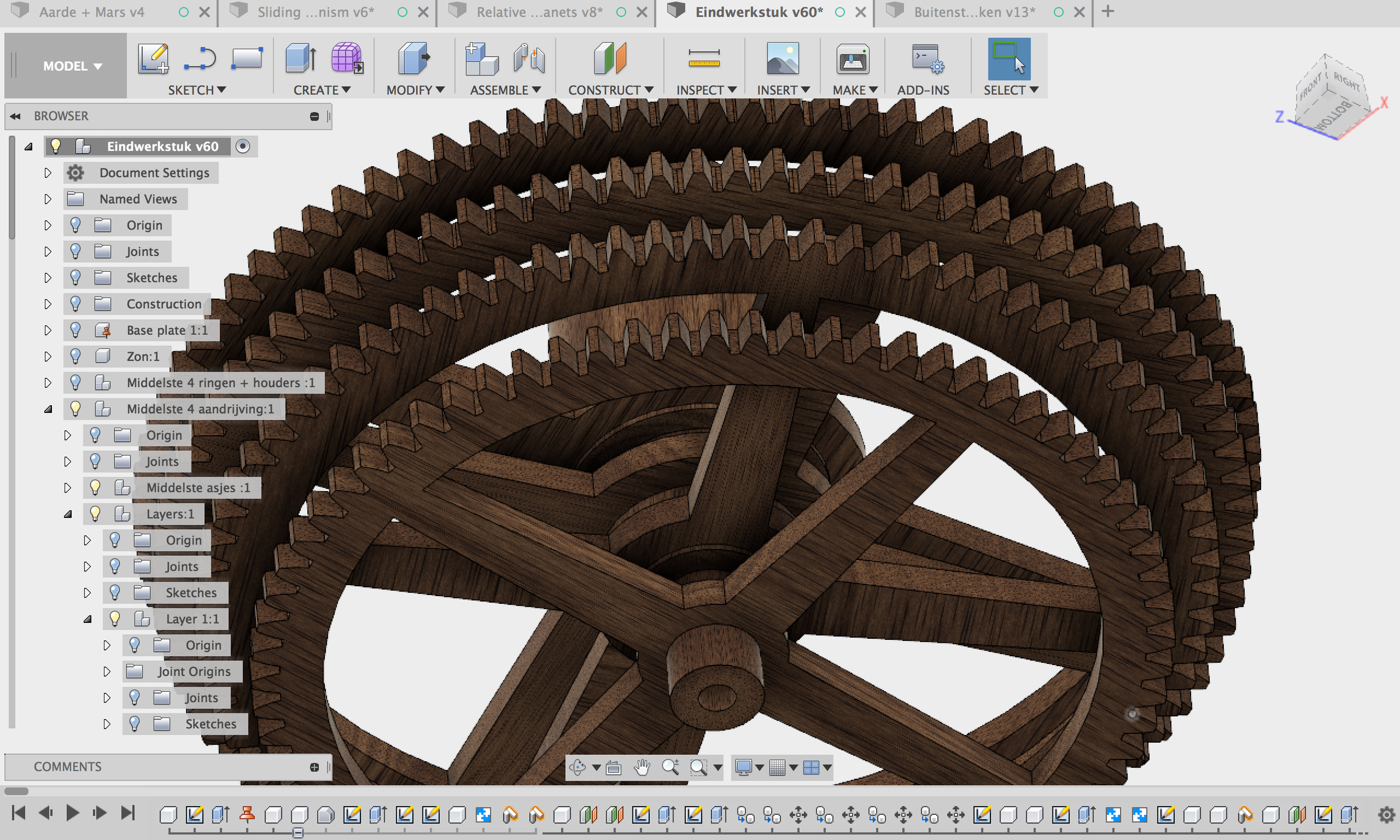Click the 3D Print Make icon
The image size is (1400, 840).
852,59
